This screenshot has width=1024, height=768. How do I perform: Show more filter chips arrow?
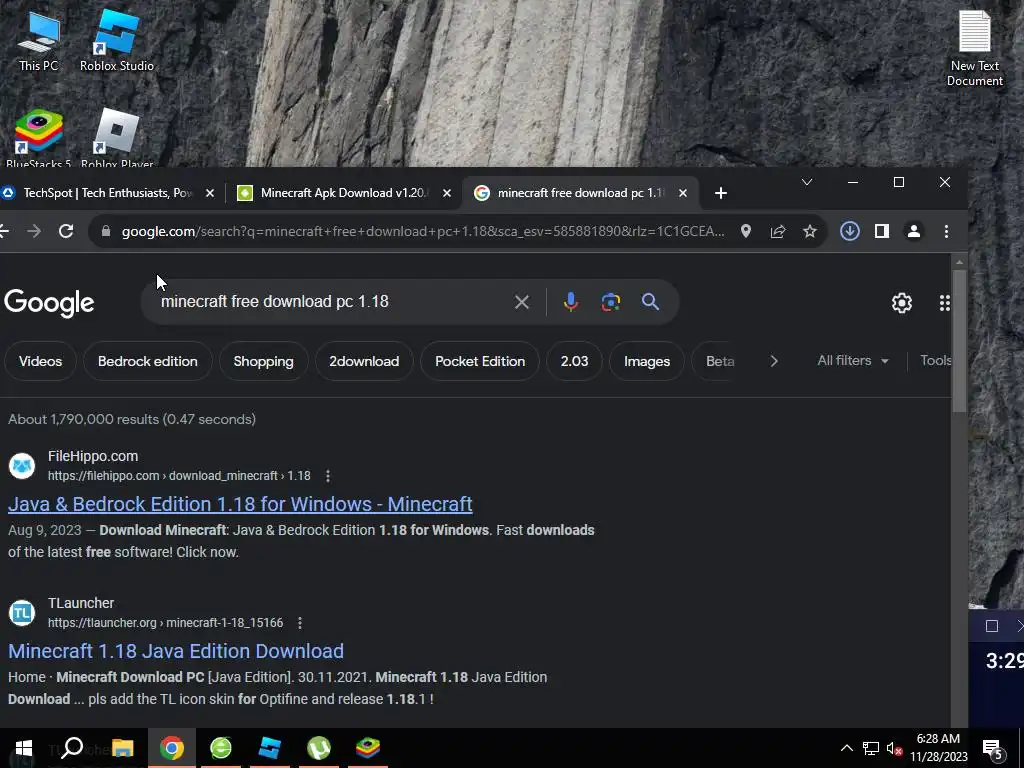pos(774,361)
